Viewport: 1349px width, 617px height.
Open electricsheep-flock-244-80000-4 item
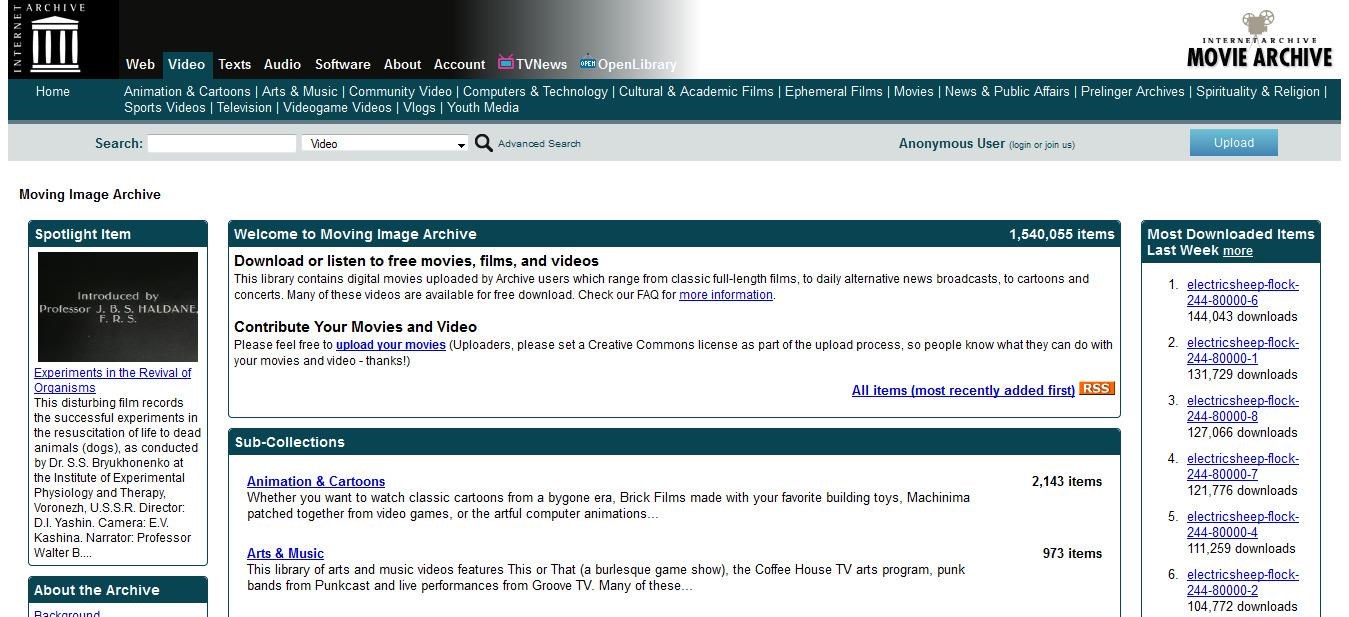pyautogui.click(x=1243, y=524)
